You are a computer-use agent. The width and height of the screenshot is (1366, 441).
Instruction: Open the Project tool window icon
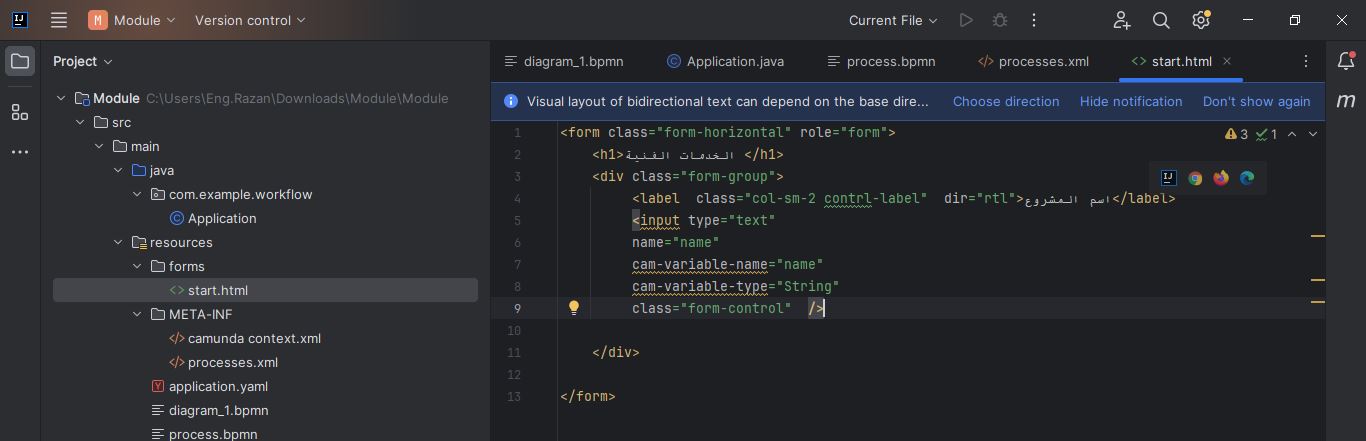[20, 62]
